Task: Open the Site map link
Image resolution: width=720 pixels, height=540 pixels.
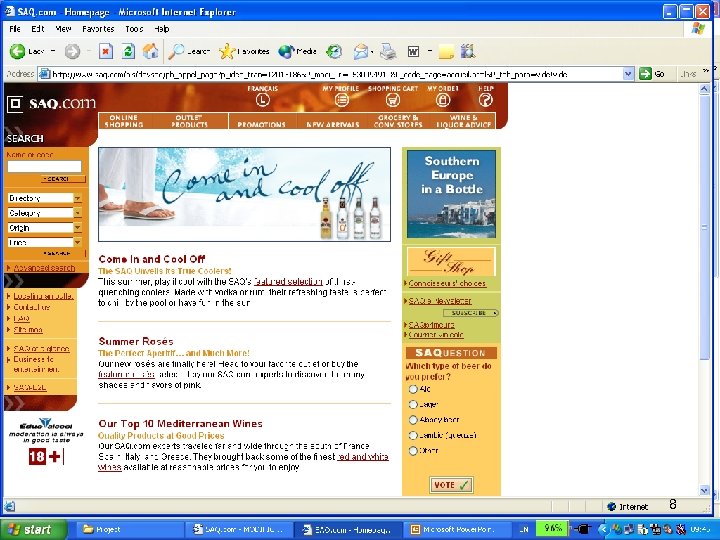Action: point(28,330)
